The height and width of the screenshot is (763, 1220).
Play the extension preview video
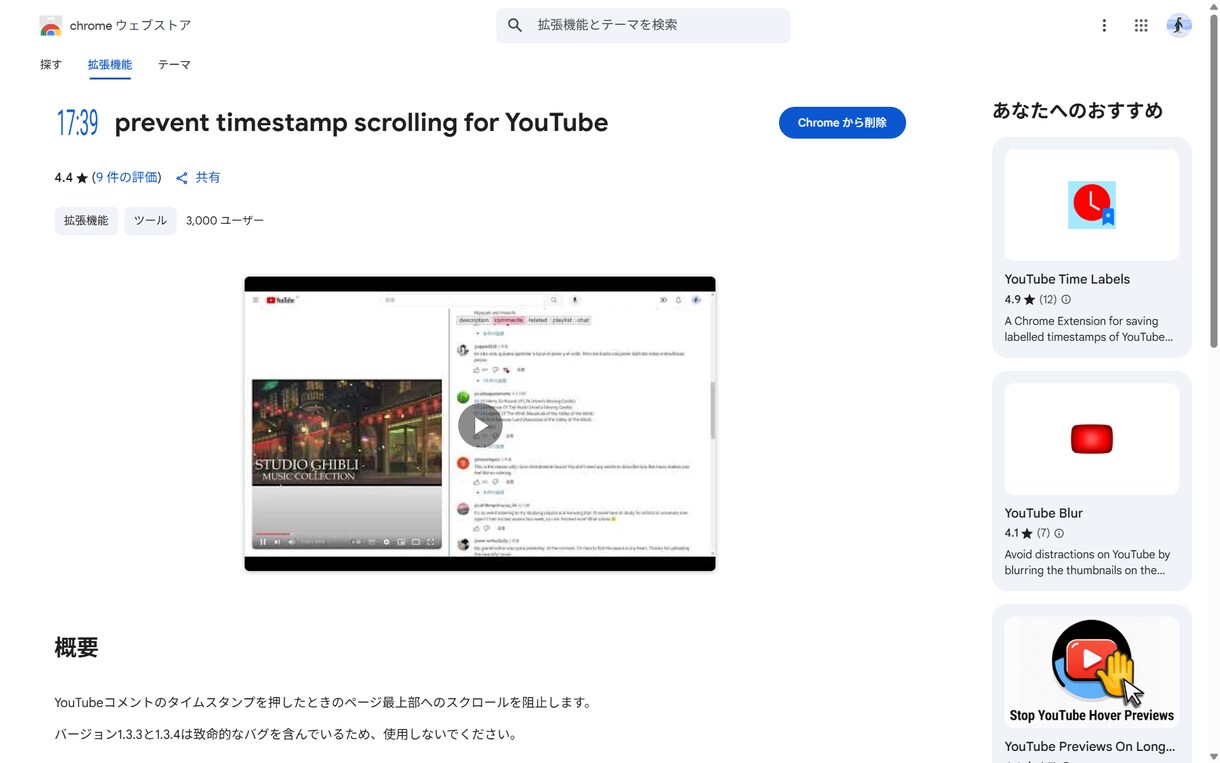tap(480, 425)
